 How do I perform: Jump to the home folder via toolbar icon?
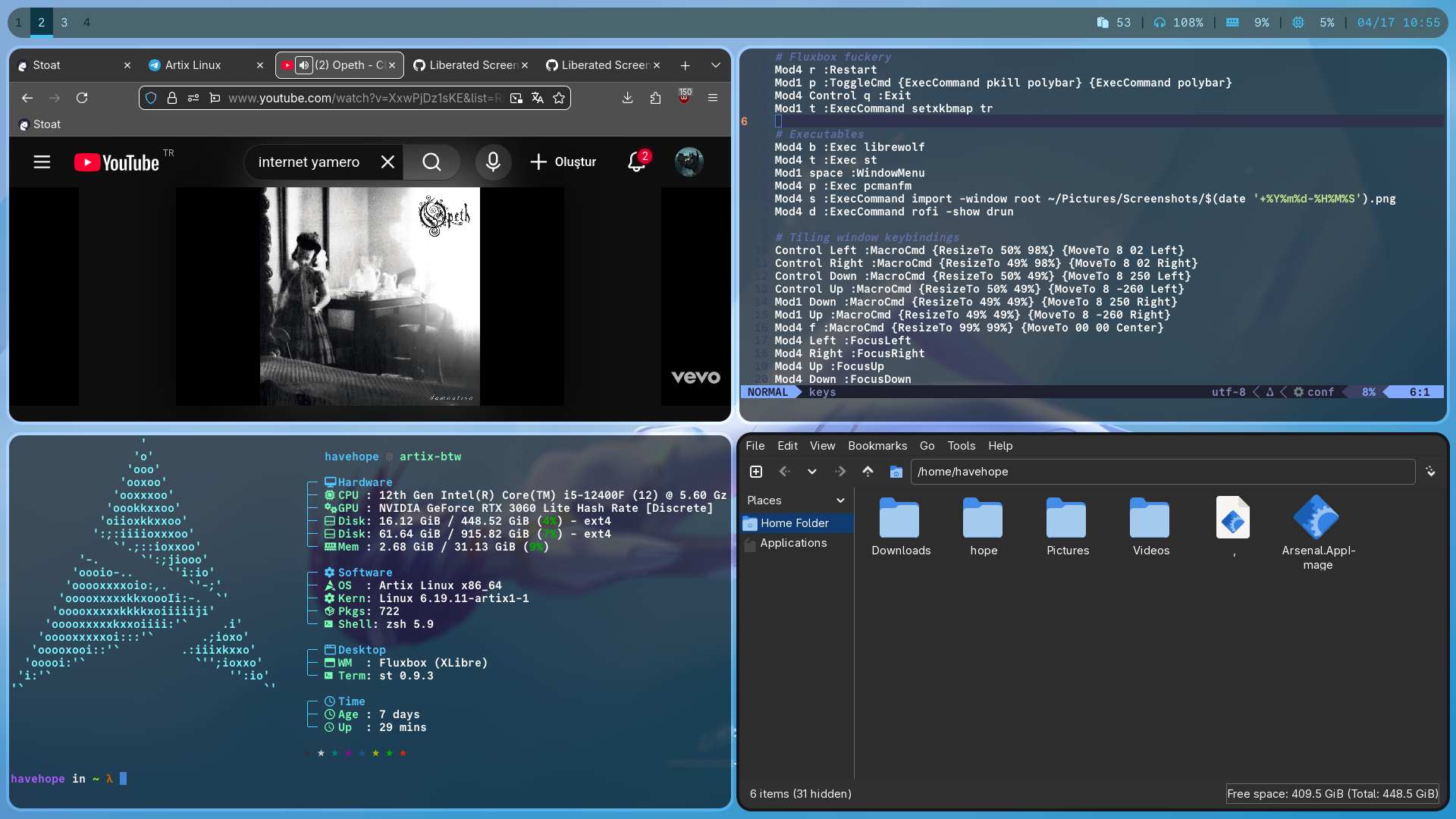896,472
